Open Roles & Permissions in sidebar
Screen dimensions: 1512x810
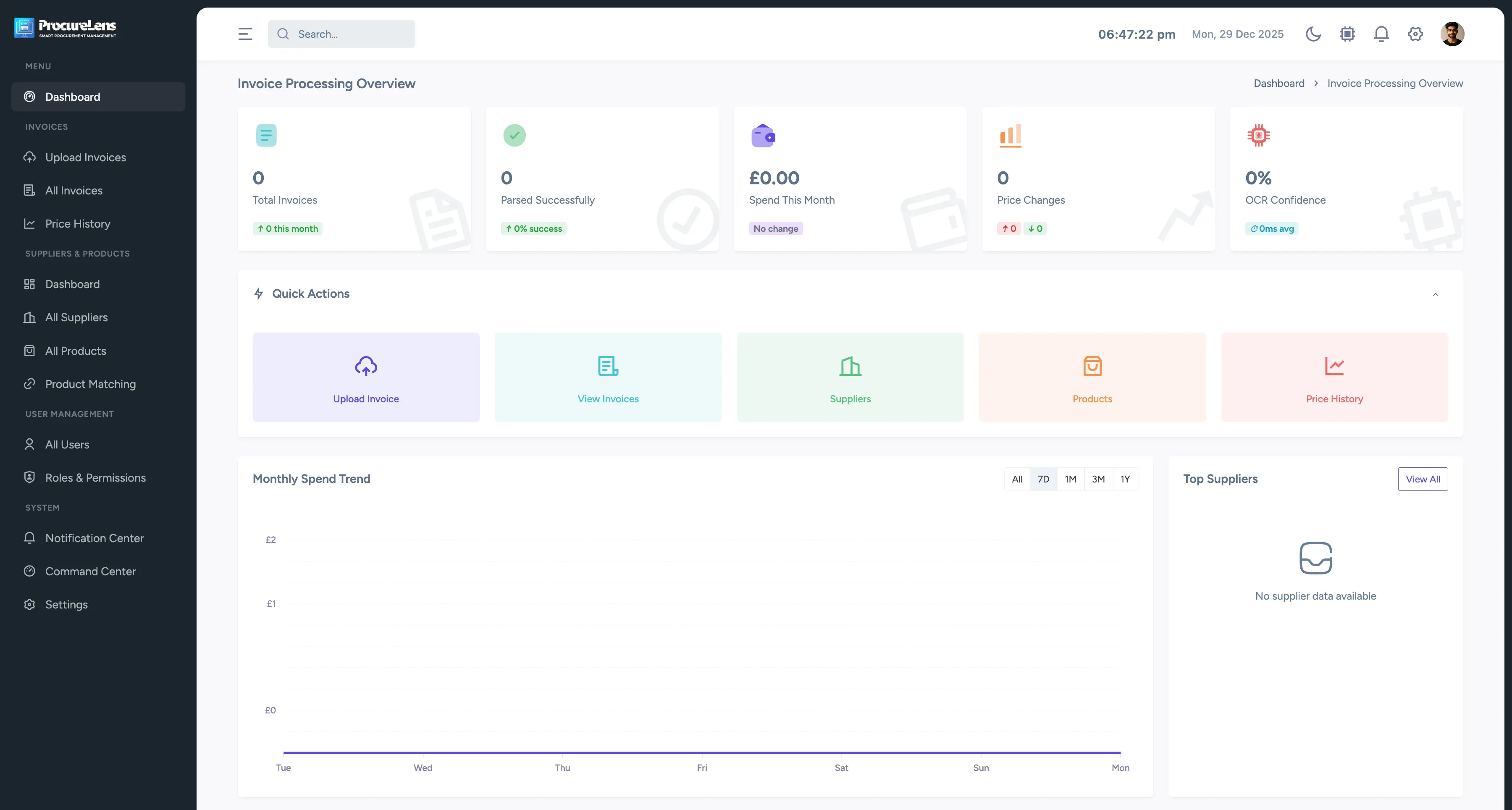click(x=98, y=478)
